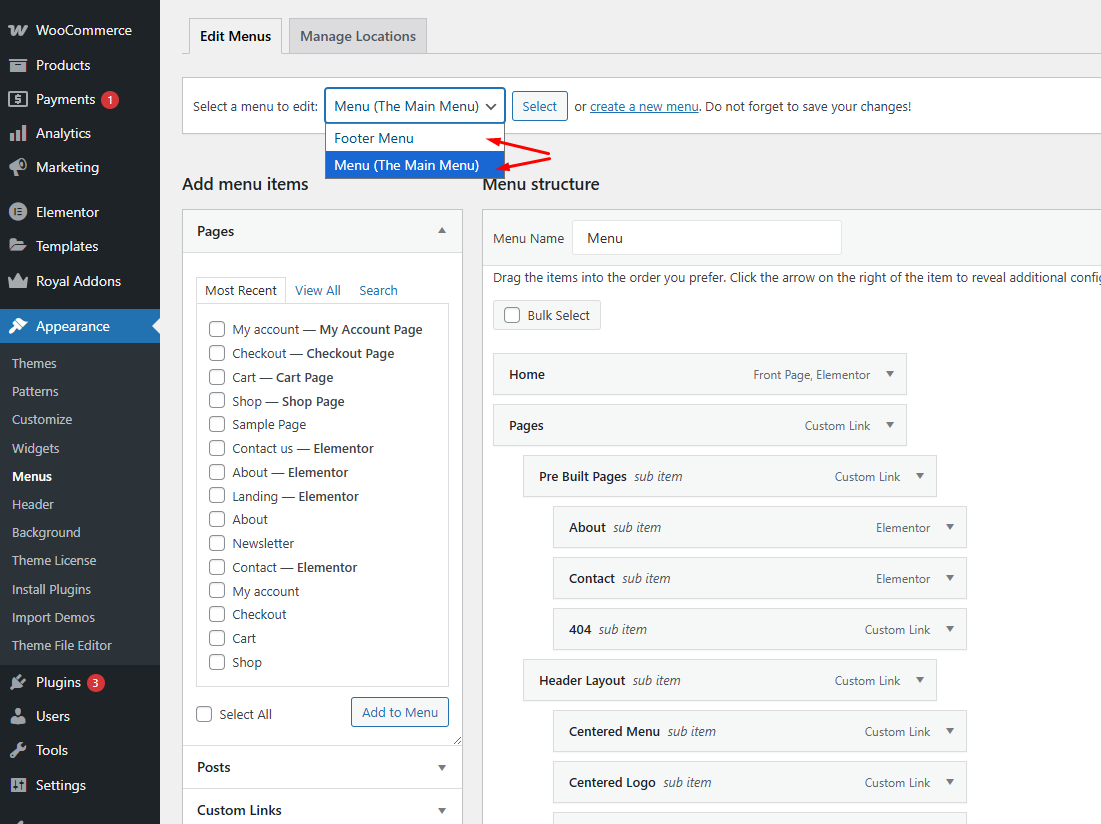Open Patterns under Appearance
Image resolution: width=1101 pixels, height=824 pixels.
[35, 392]
